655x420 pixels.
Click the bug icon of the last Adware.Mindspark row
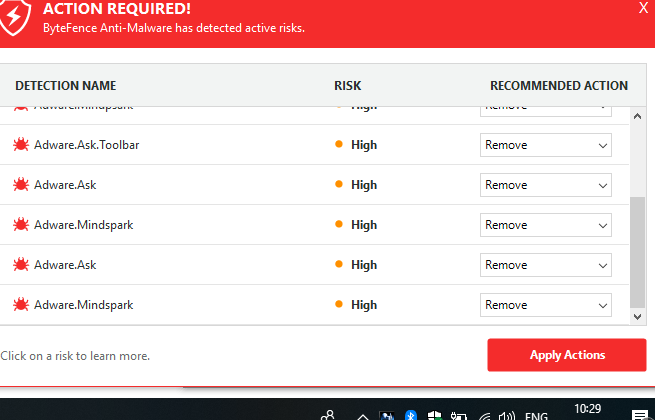pos(21,305)
